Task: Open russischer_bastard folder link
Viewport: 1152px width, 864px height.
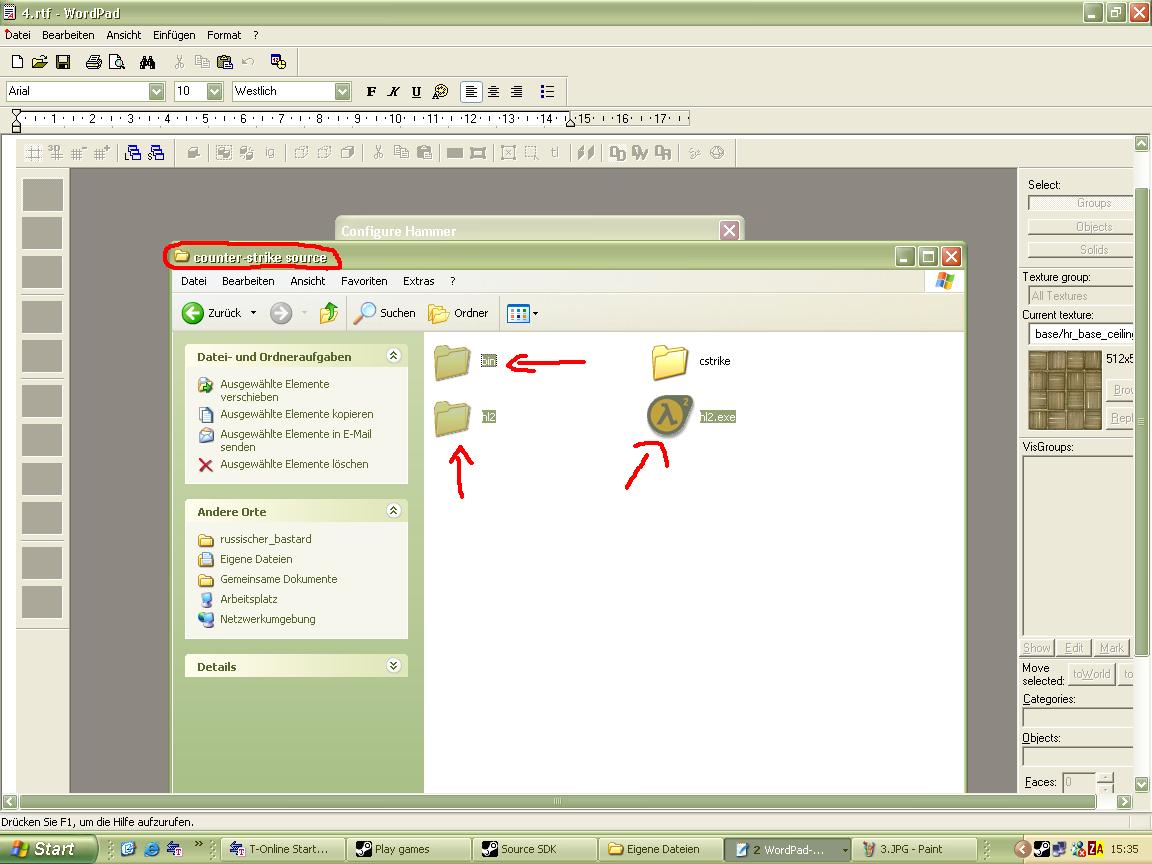Action: pyautogui.click(x=266, y=539)
